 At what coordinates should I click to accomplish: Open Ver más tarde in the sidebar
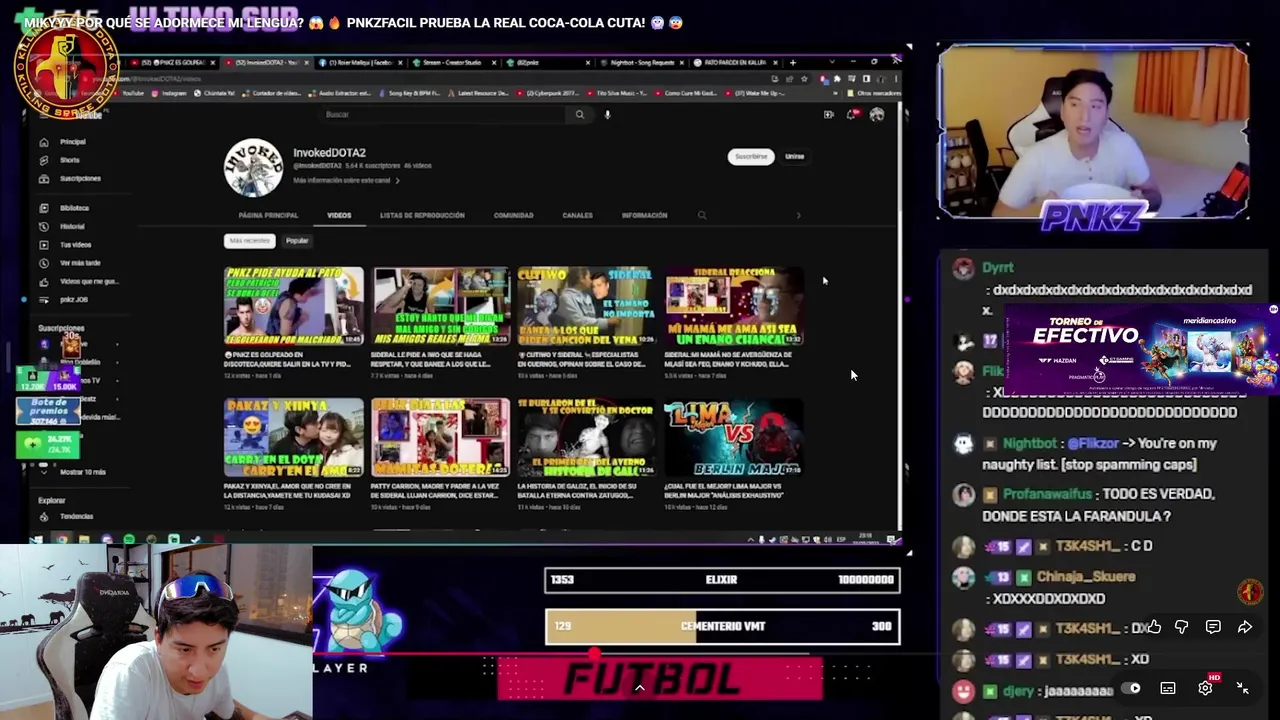[70, 262]
